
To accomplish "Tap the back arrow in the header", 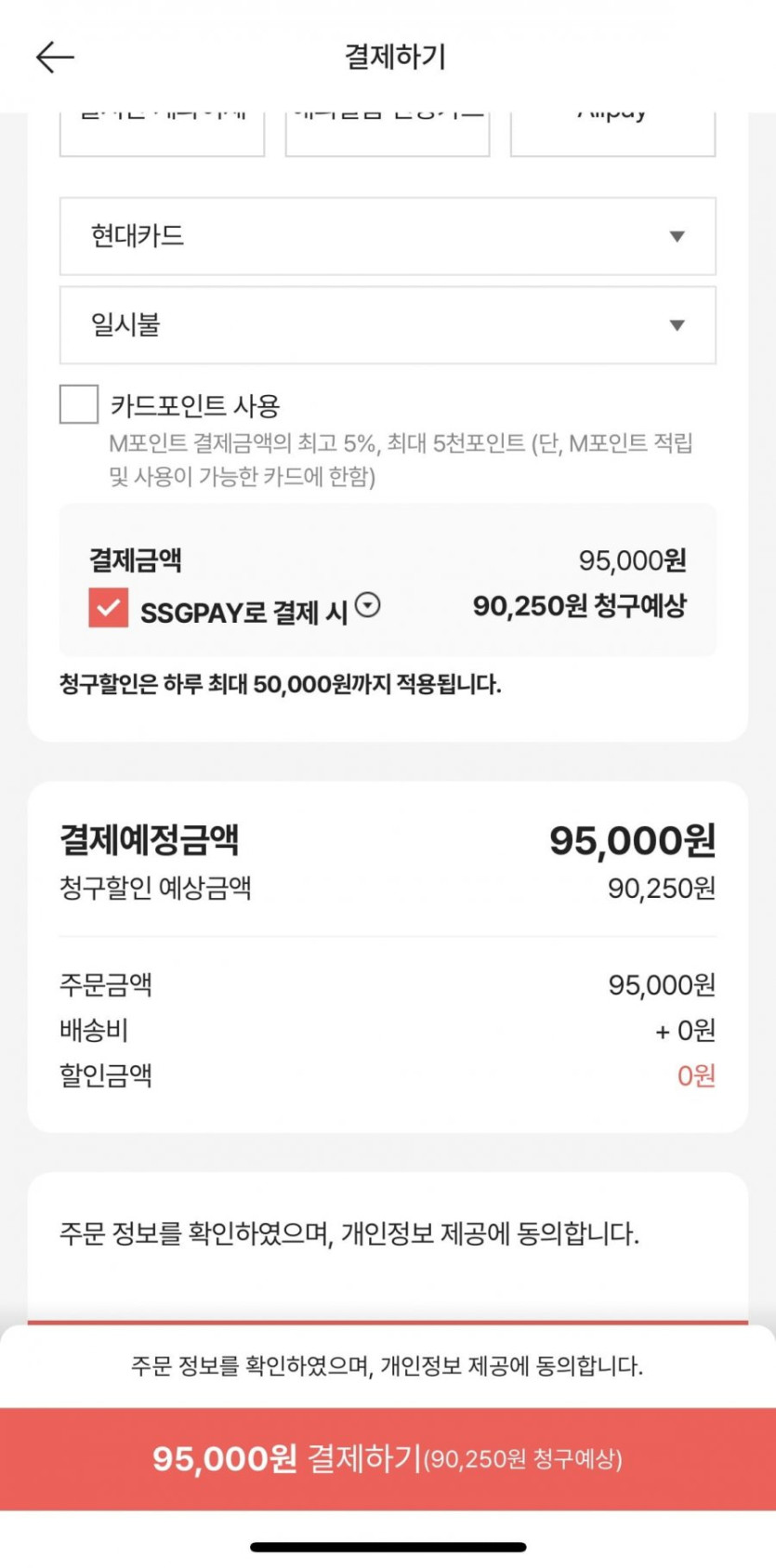I will point(55,57).
